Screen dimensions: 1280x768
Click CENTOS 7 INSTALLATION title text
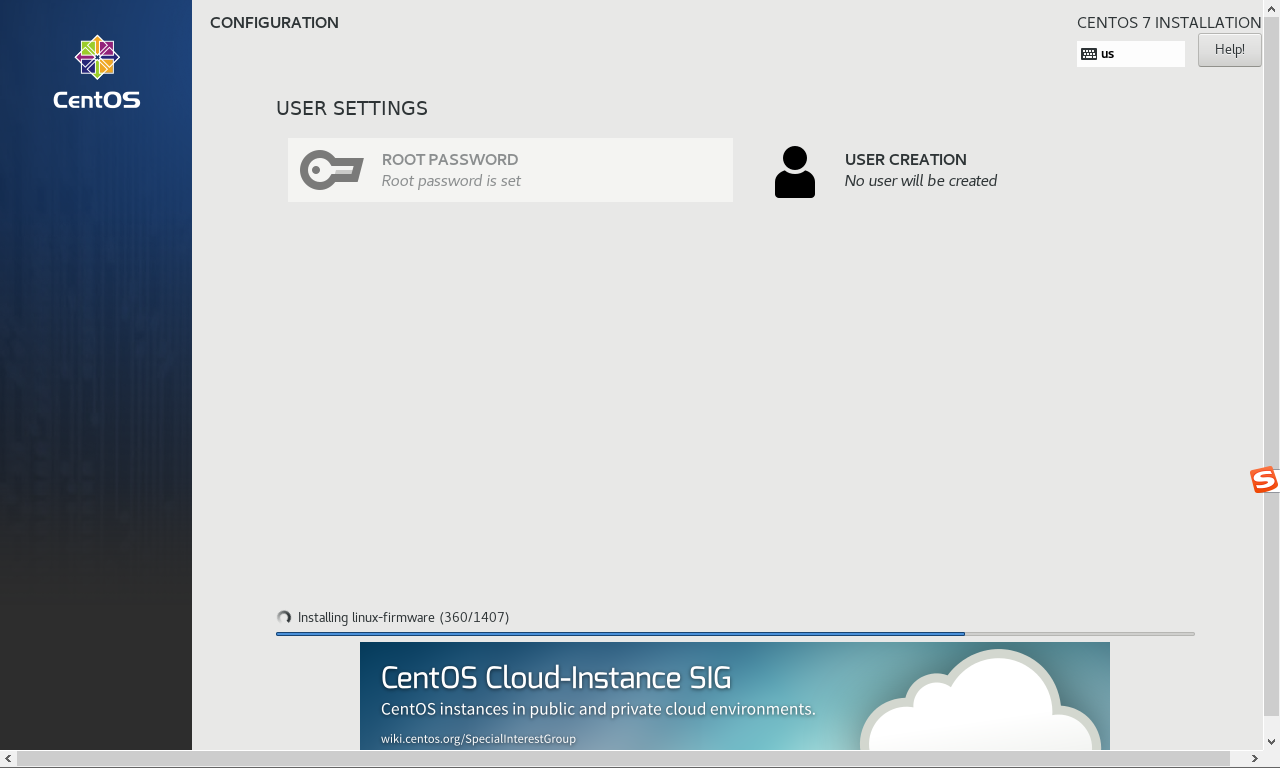pyautogui.click(x=1169, y=23)
